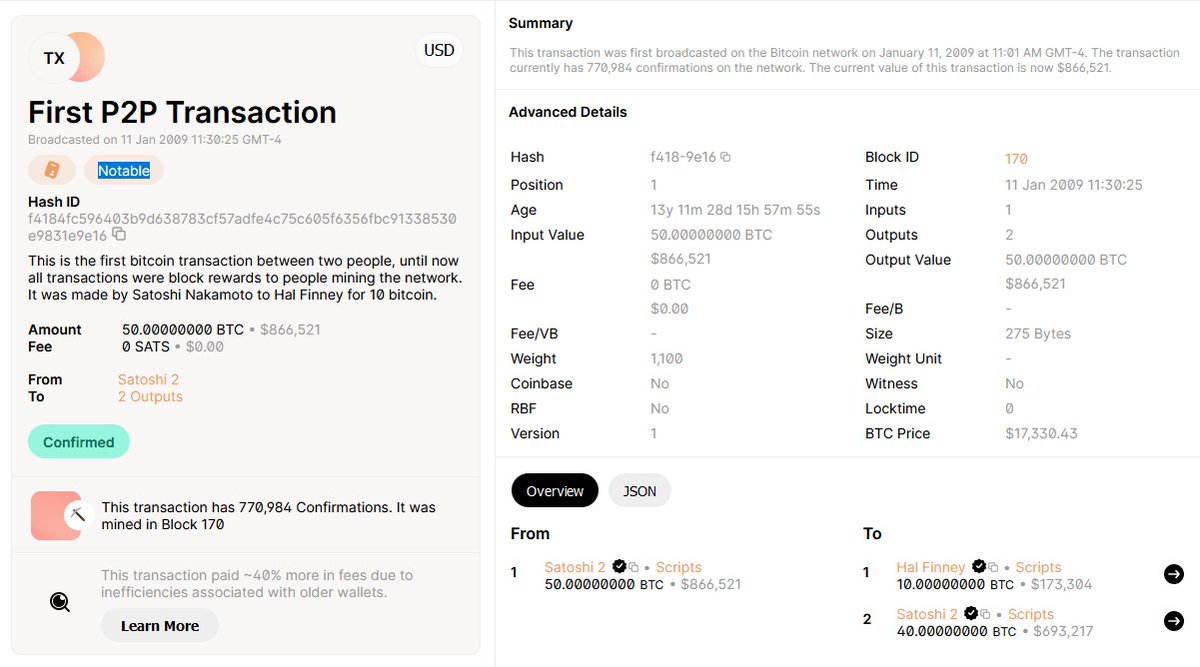Select the Overview tab
The image size is (1200, 667).
[554, 491]
